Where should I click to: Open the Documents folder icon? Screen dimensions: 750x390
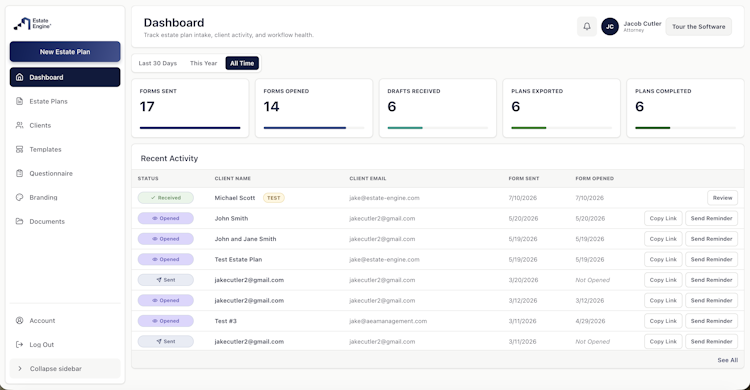point(20,221)
